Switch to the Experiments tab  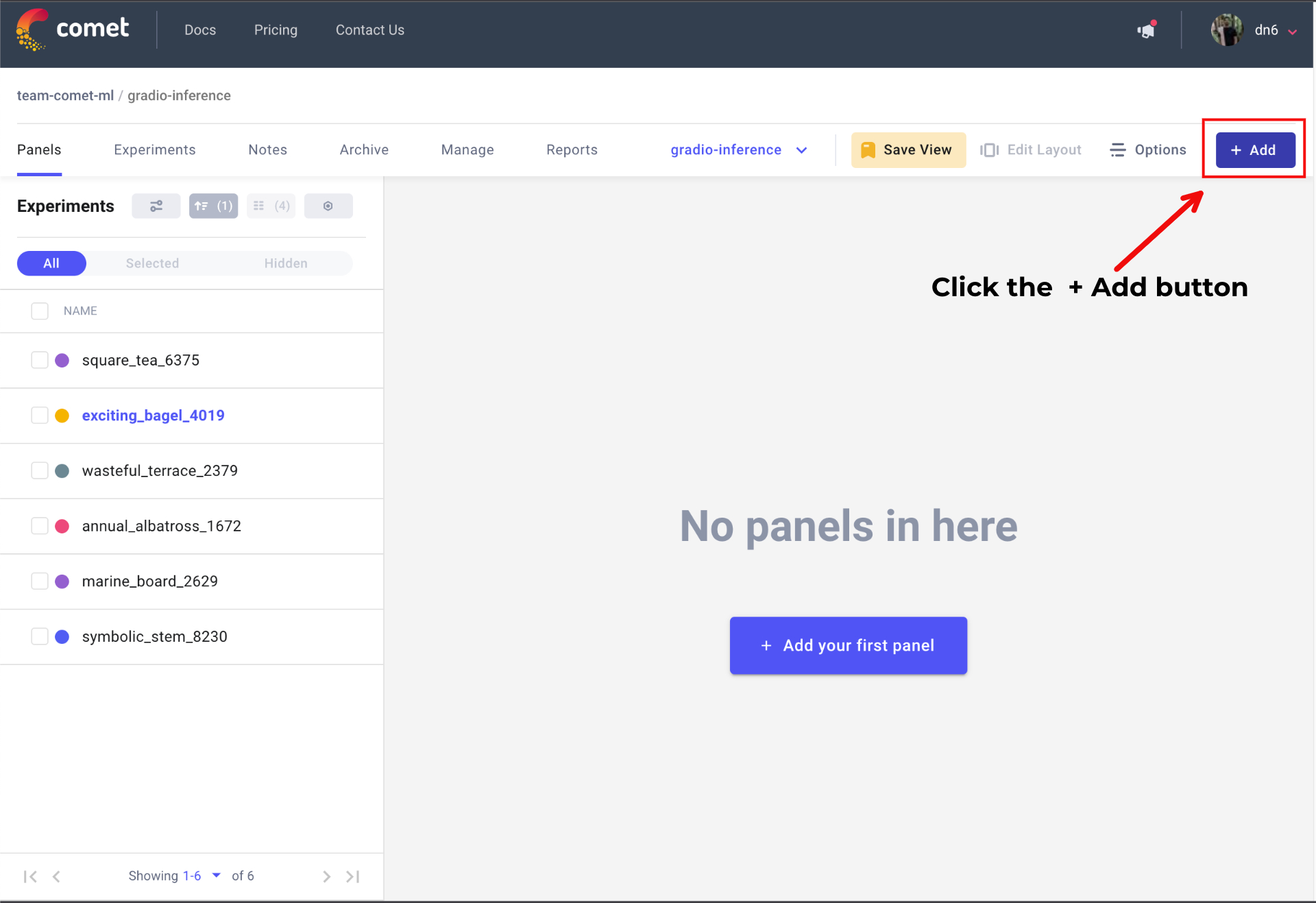point(155,150)
